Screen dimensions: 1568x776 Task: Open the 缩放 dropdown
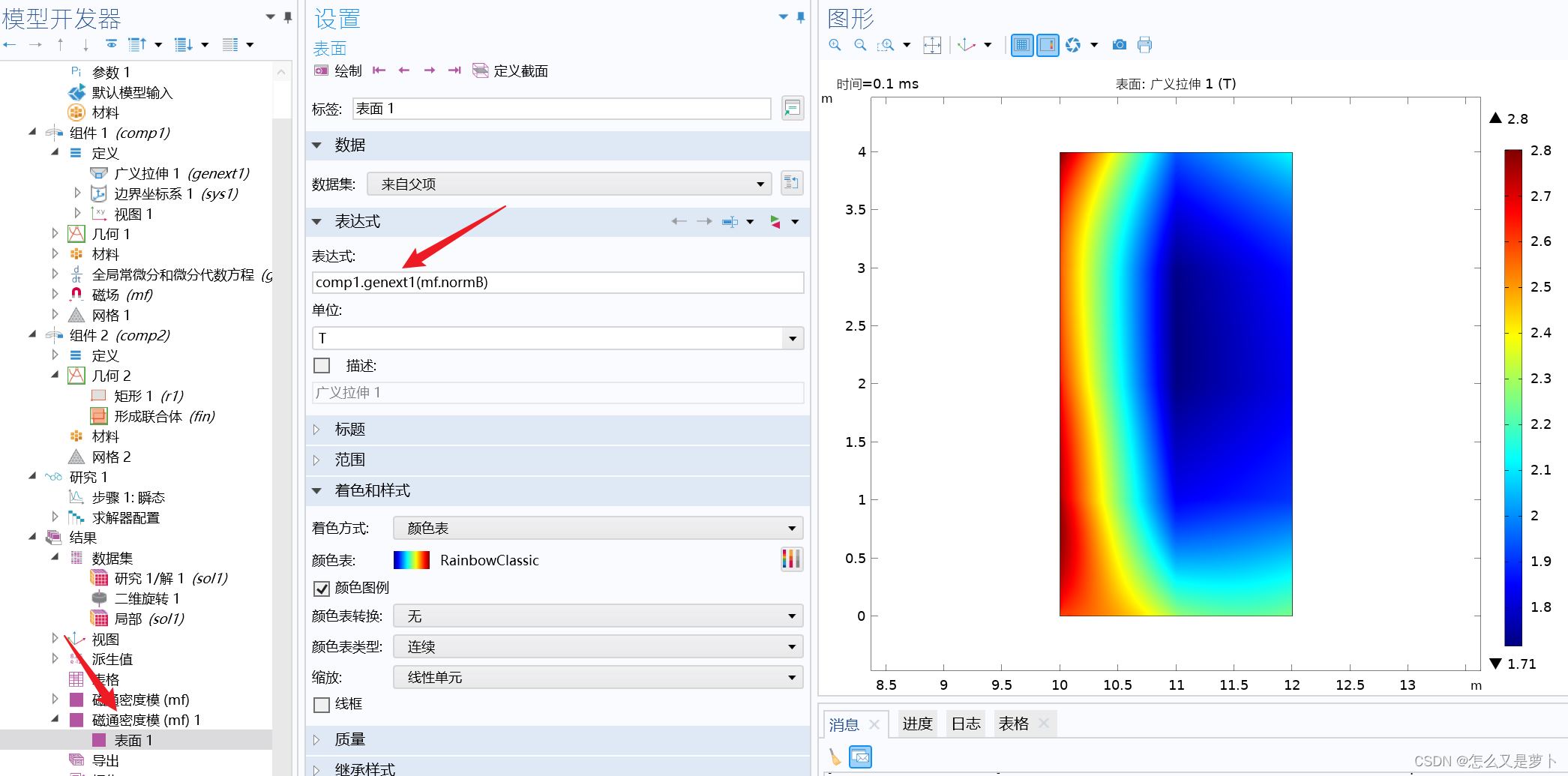(598, 677)
